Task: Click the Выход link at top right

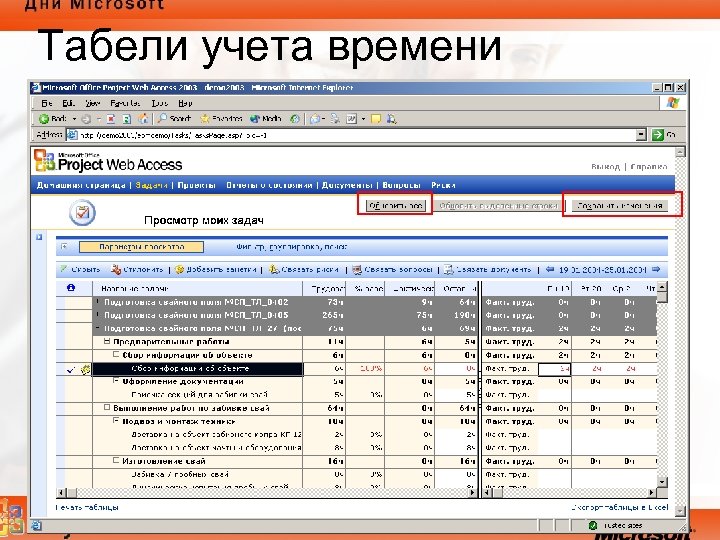Action: [x=605, y=167]
